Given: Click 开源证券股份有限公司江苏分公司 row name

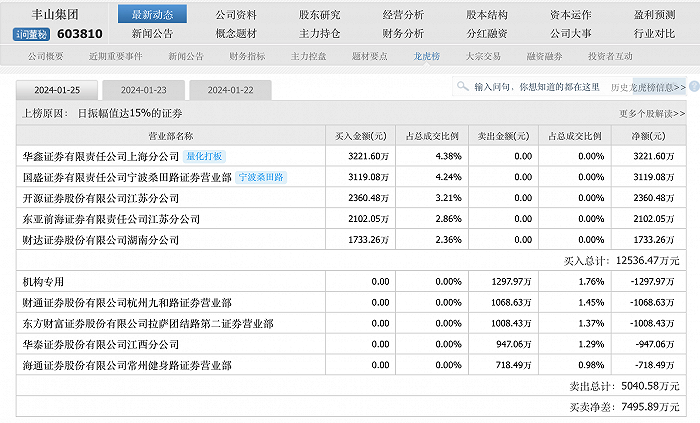Looking at the screenshot, I should 101,198.
